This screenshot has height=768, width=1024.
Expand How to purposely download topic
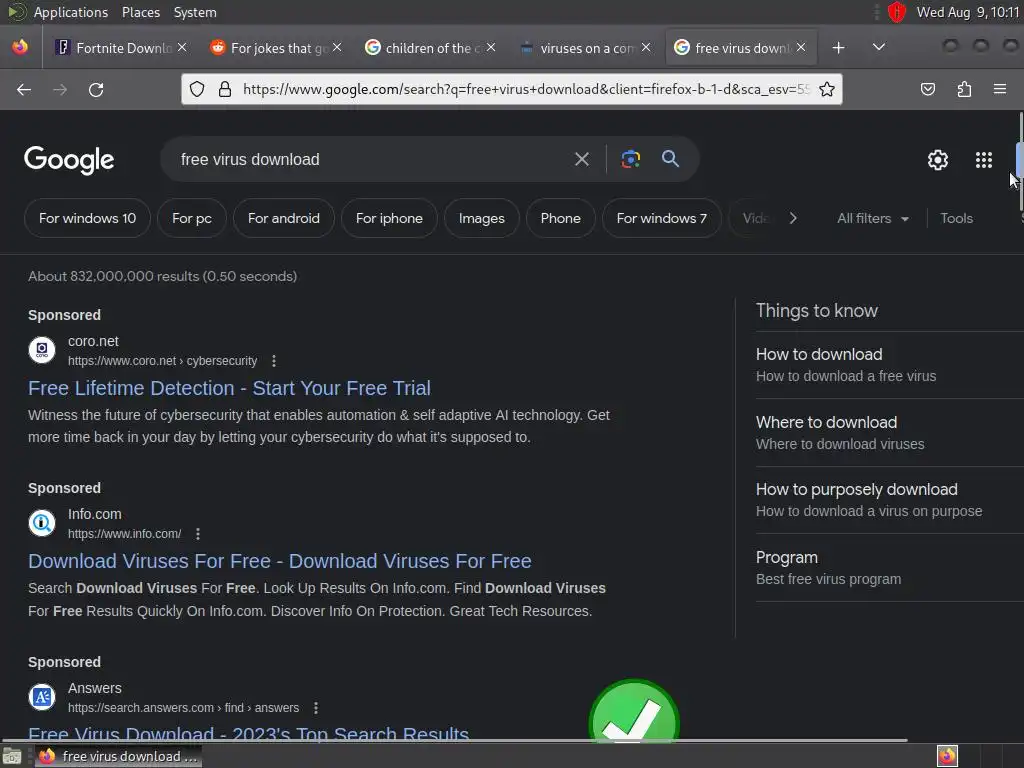[x=888, y=500]
